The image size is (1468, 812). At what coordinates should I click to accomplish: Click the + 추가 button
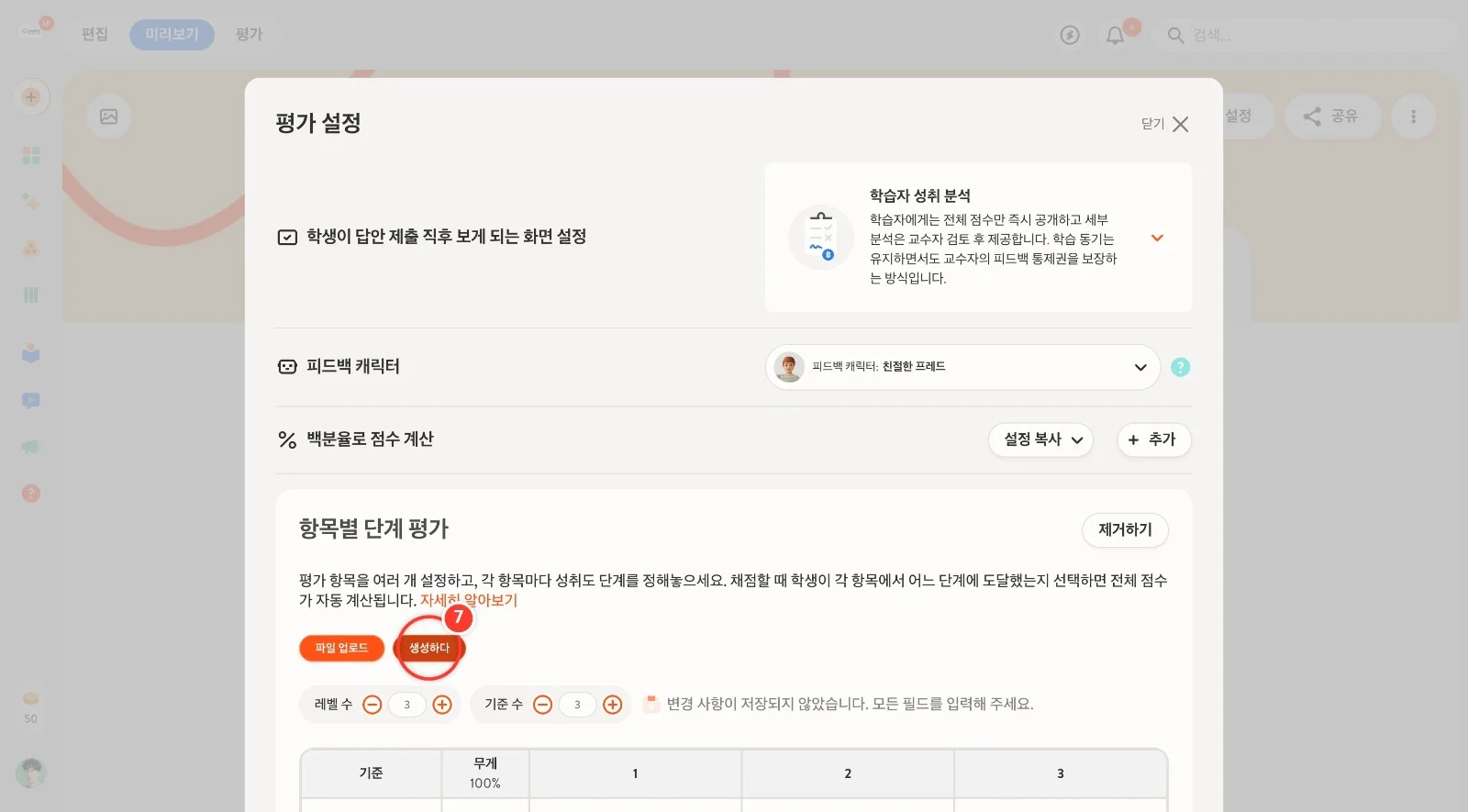point(1153,439)
